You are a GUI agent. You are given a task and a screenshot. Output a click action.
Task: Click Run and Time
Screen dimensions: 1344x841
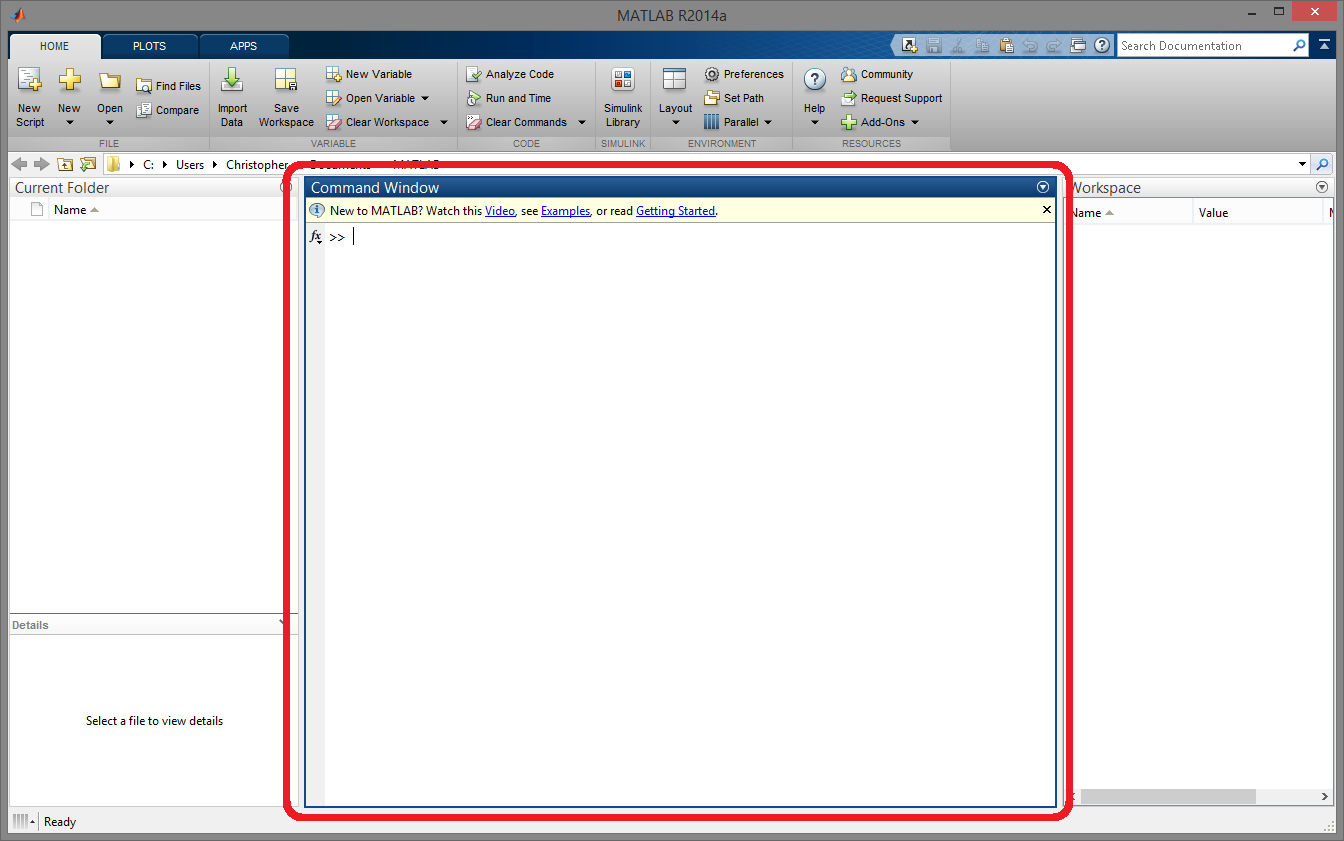click(x=509, y=98)
